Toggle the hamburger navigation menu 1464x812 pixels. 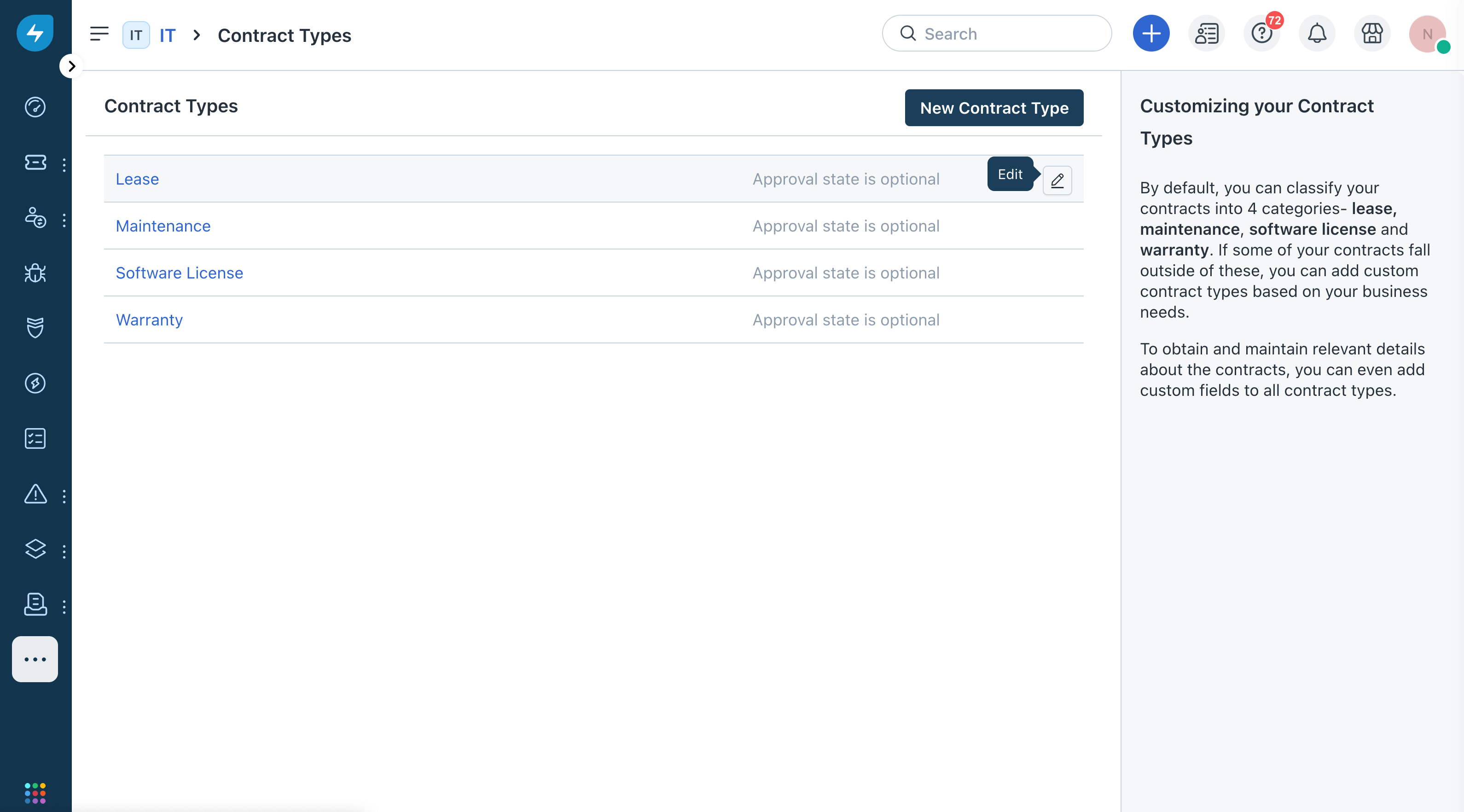pyautogui.click(x=99, y=34)
